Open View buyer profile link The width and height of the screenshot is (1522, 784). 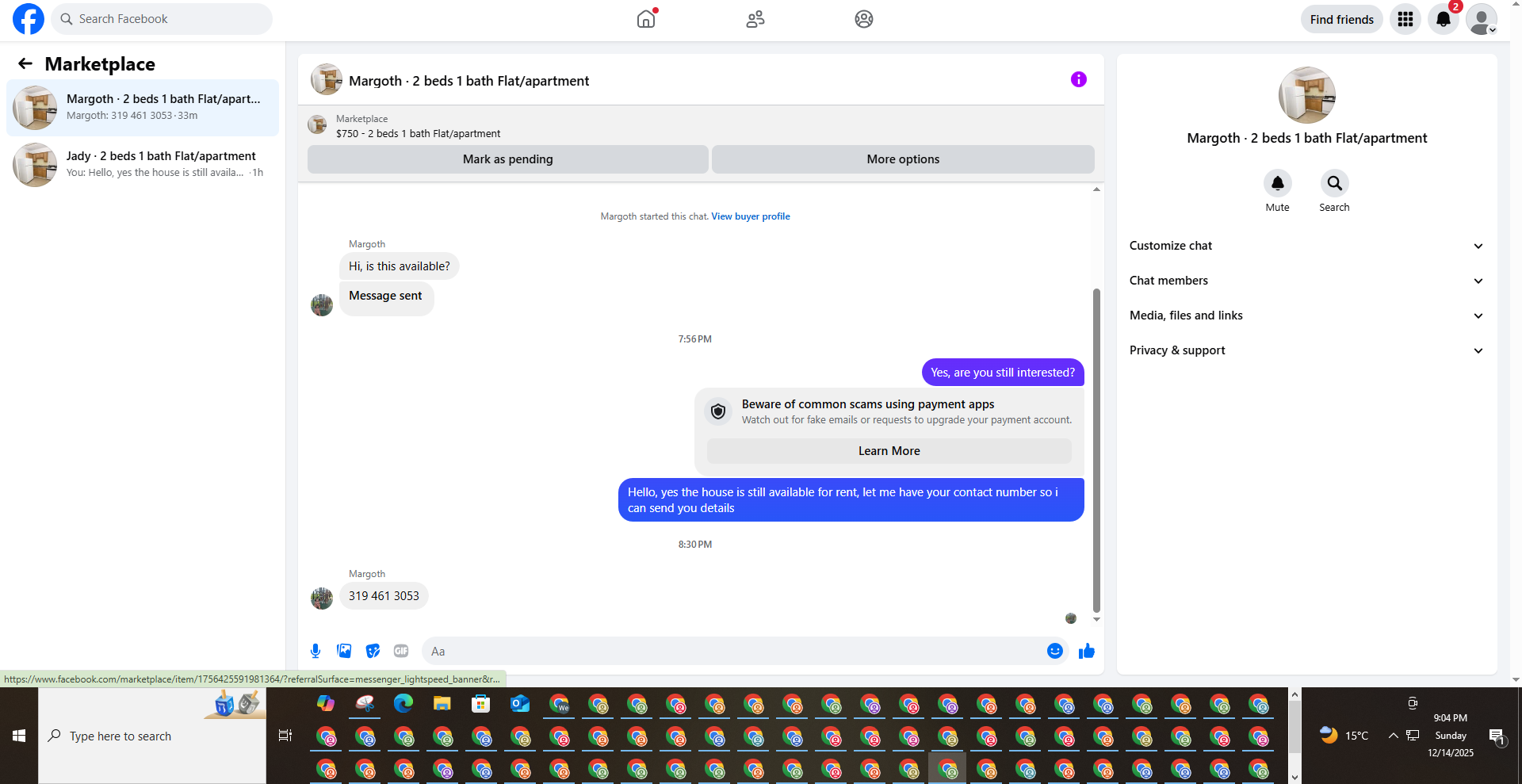click(751, 216)
